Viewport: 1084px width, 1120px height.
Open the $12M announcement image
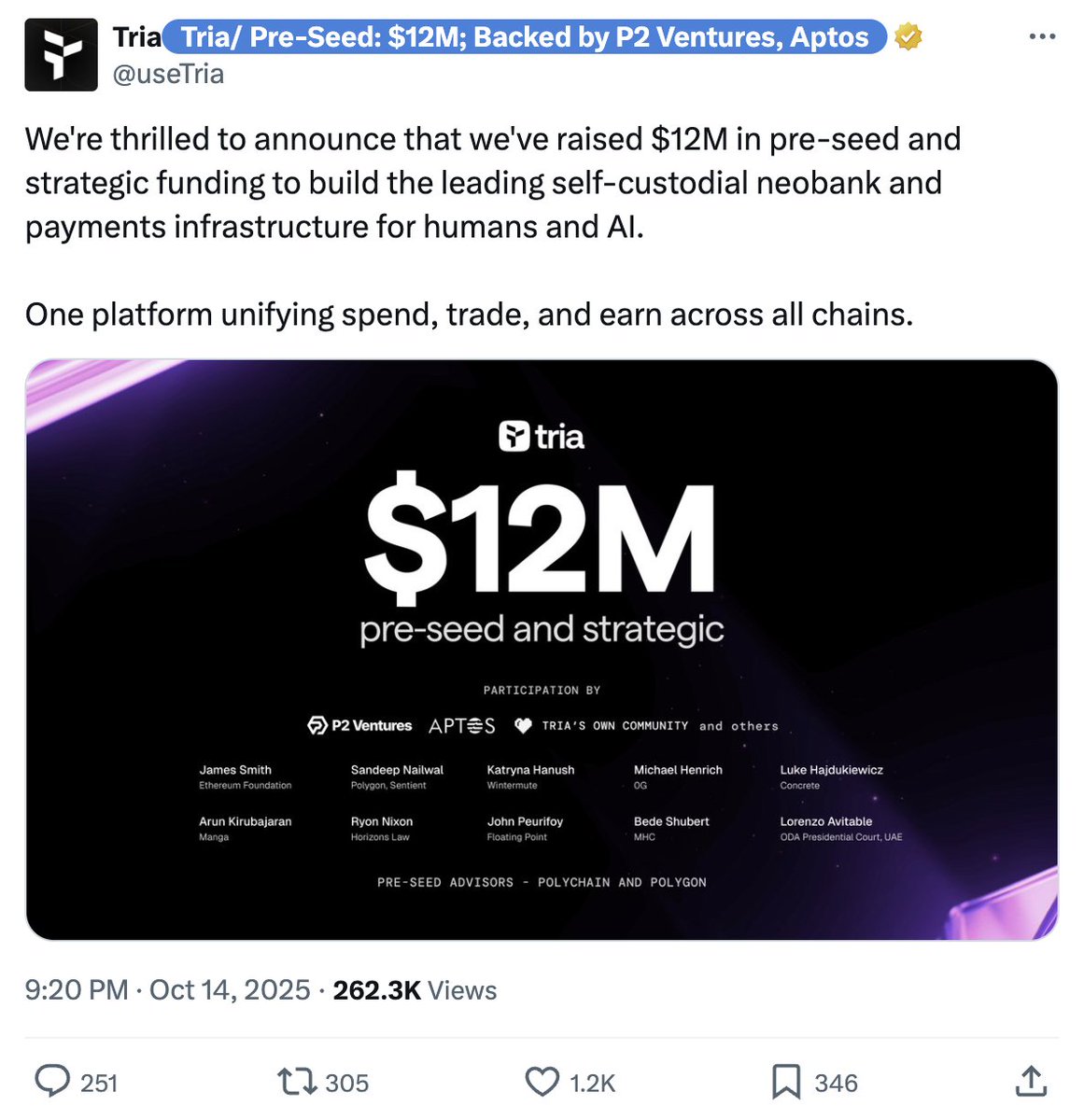pos(542,560)
